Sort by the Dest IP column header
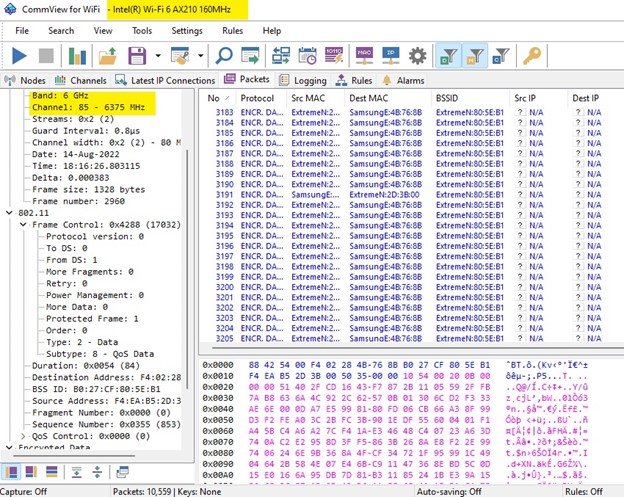 tap(596, 98)
